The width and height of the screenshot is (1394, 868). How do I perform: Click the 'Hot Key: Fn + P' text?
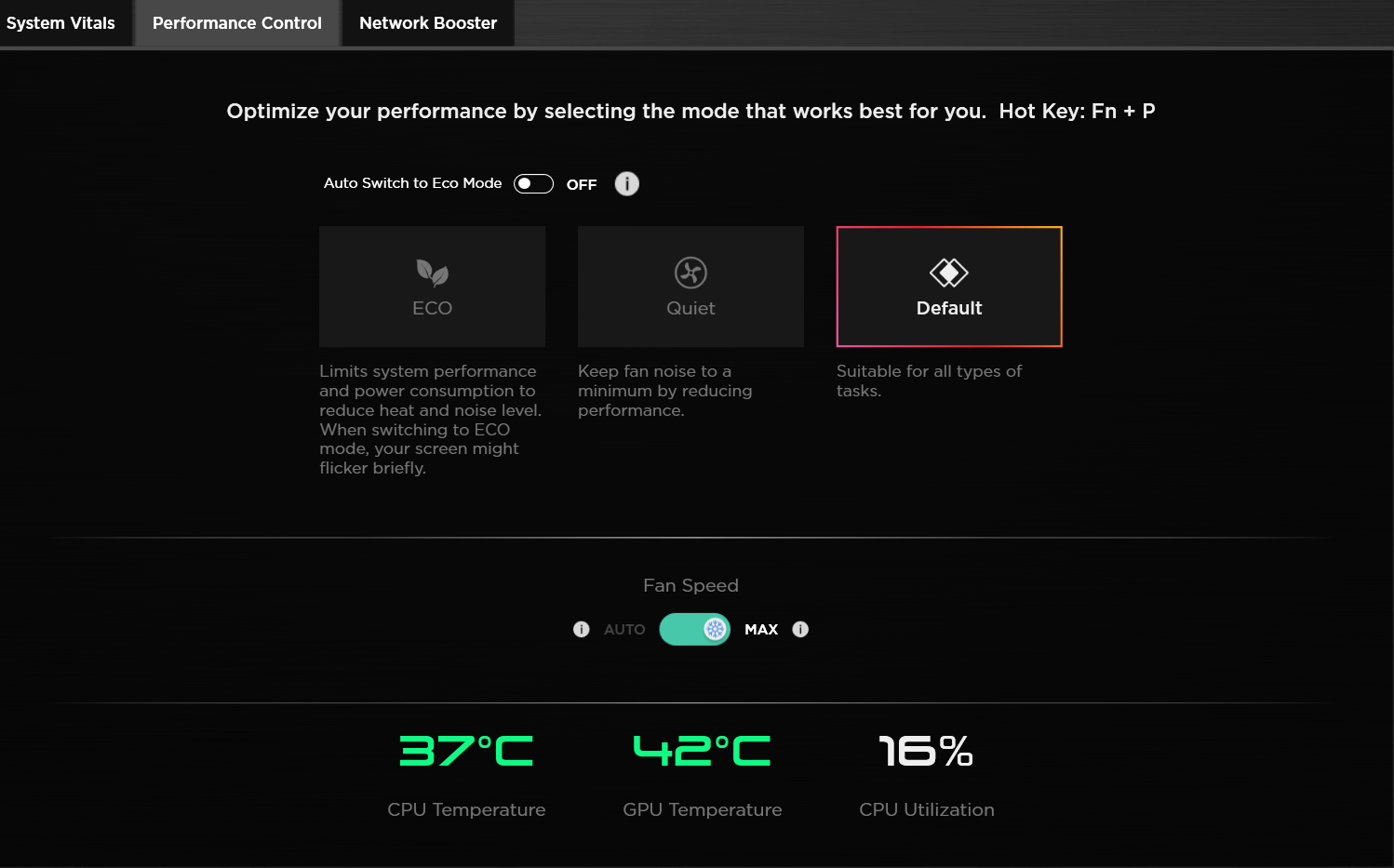[1077, 112]
